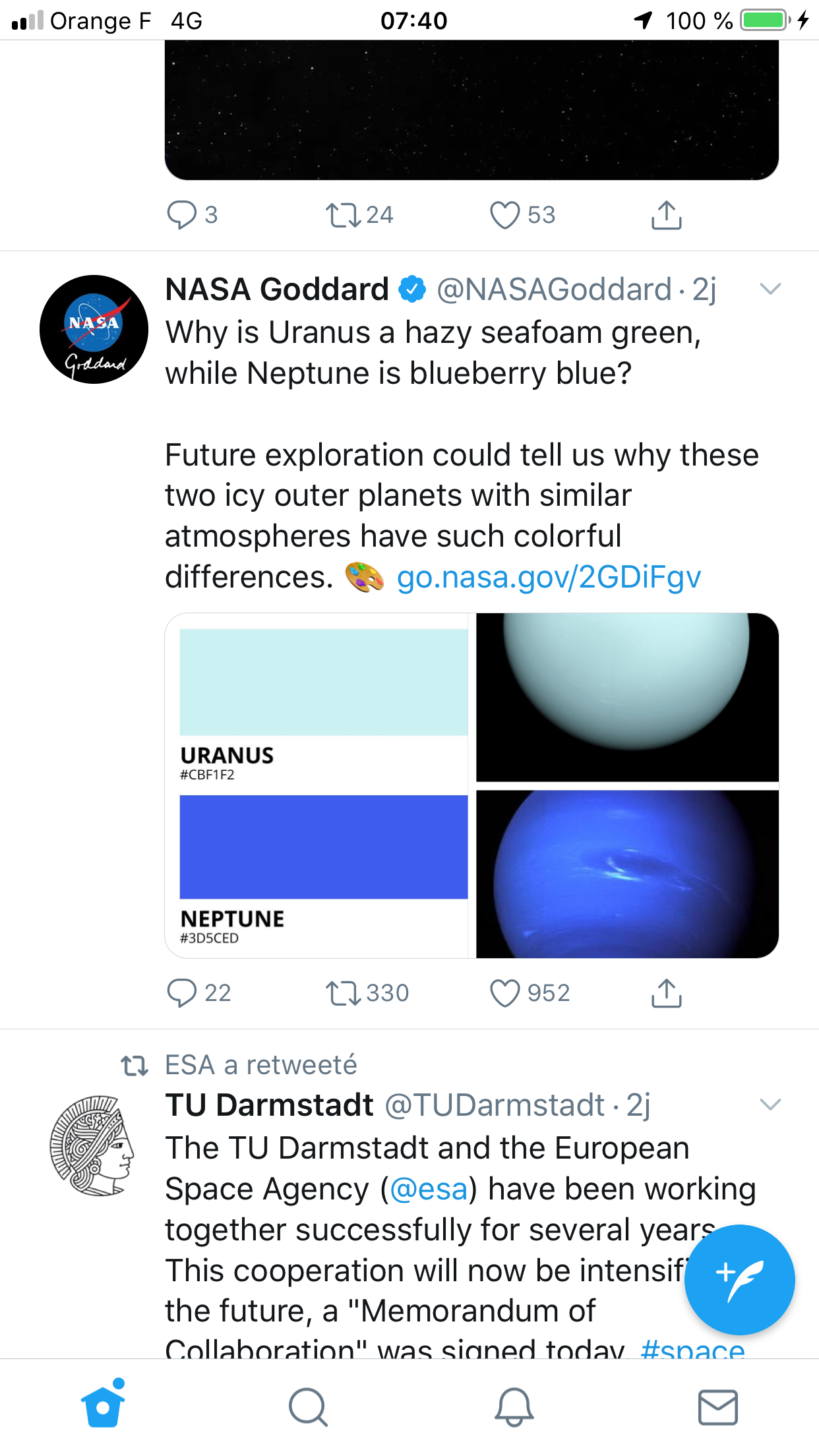Tap the compose new tweet button
Image resolution: width=819 pixels, height=1456 pixels.
pyautogui.click(x=739, y=1279)
